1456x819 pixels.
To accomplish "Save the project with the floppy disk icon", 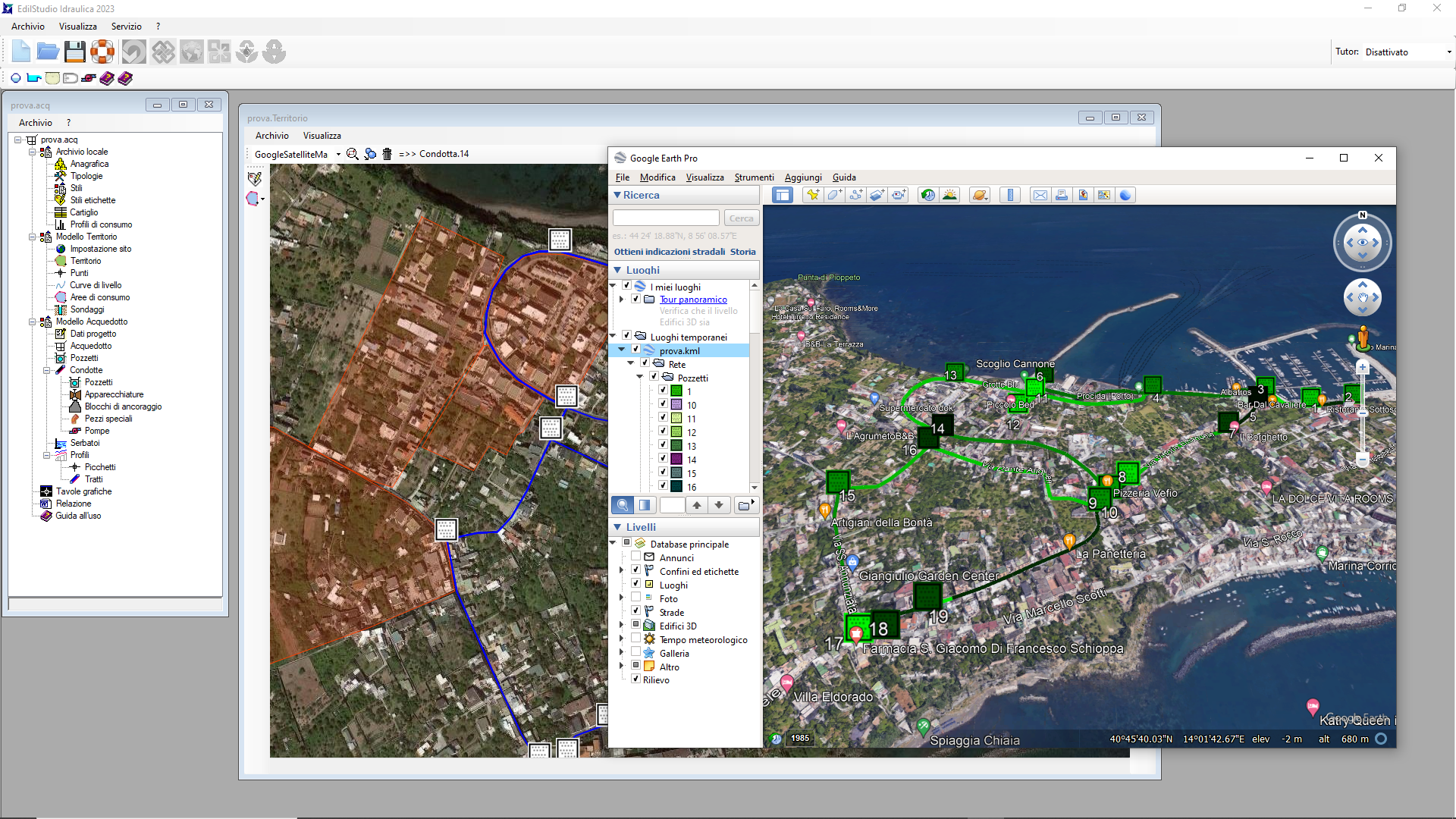I will coord(74,52).
